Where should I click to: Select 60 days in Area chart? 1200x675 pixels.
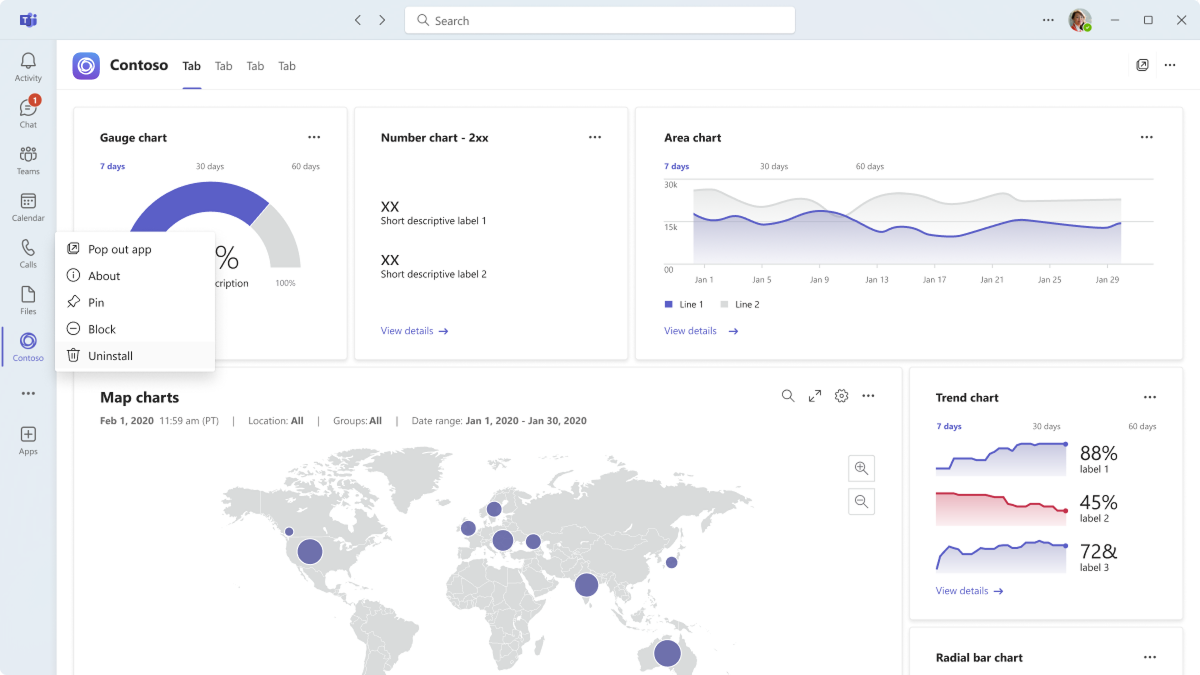click(870, 166)
